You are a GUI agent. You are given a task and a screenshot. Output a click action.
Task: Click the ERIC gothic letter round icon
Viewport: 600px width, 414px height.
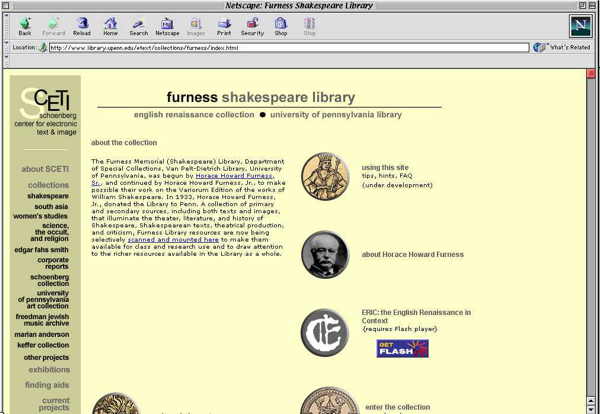pyautogui.click(x=325, y=333)
